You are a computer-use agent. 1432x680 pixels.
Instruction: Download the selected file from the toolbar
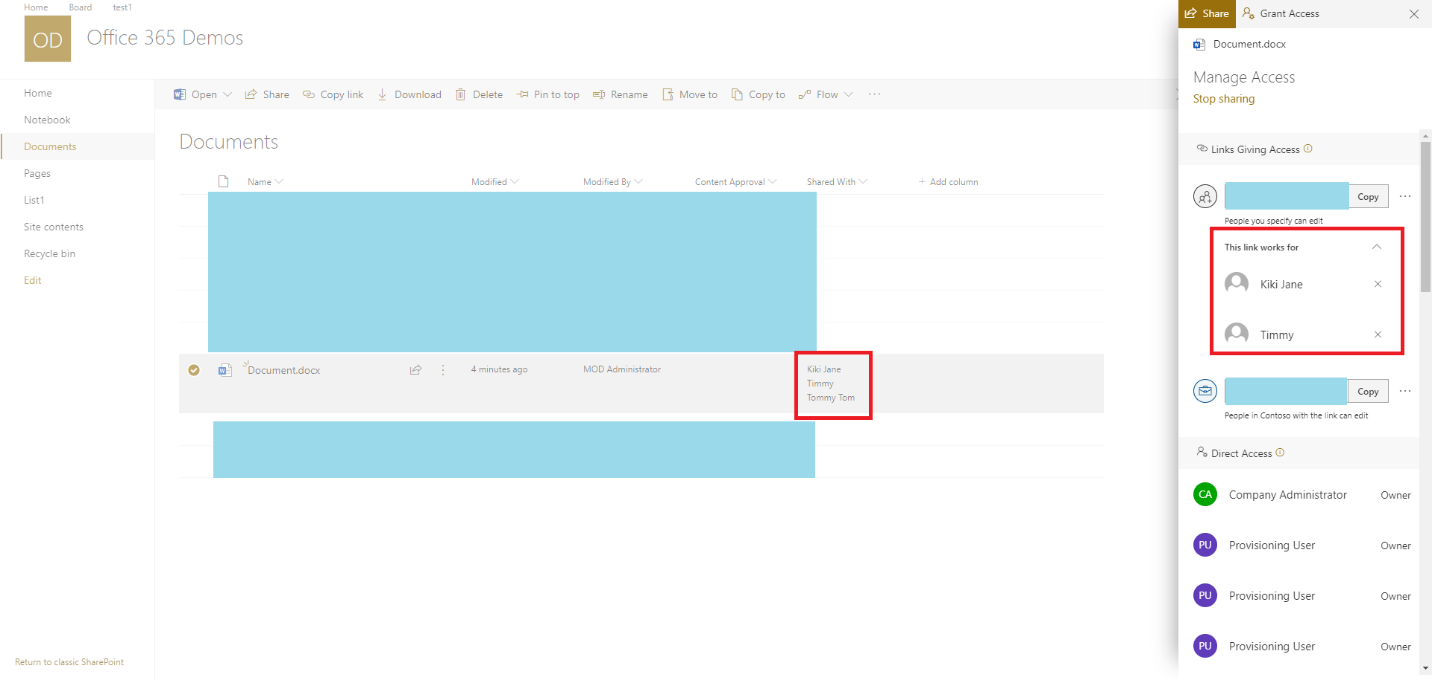tap(409, 95)
